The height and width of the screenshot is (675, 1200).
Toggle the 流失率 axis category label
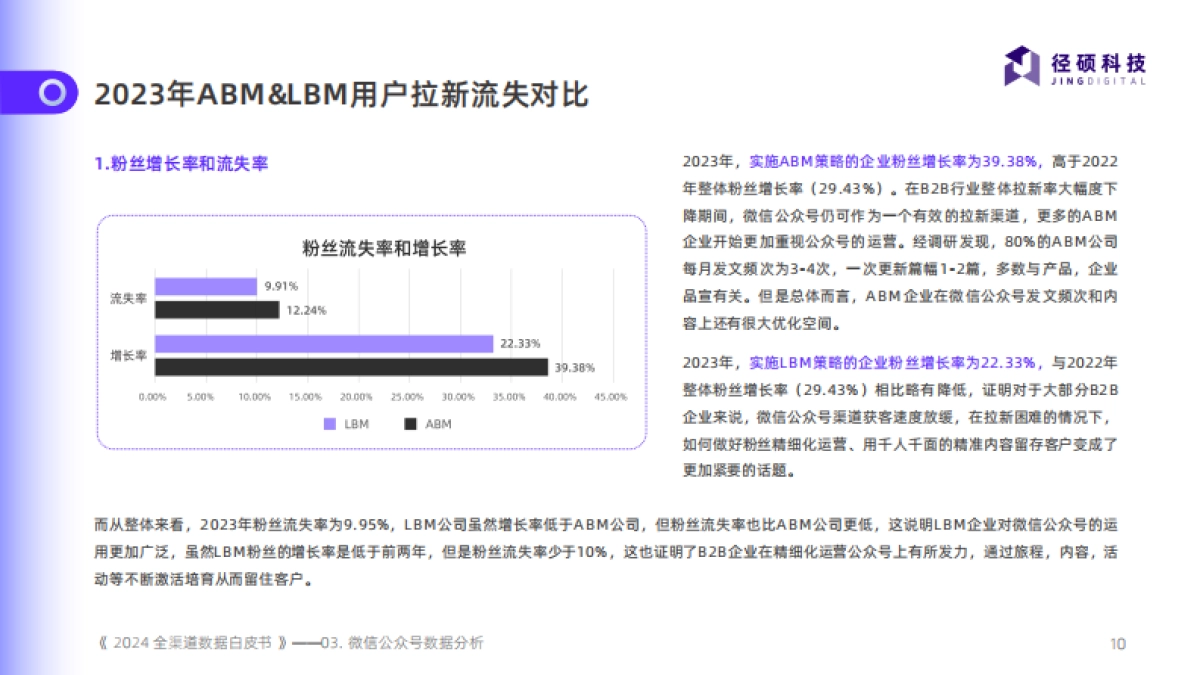(x=126, y=296)
